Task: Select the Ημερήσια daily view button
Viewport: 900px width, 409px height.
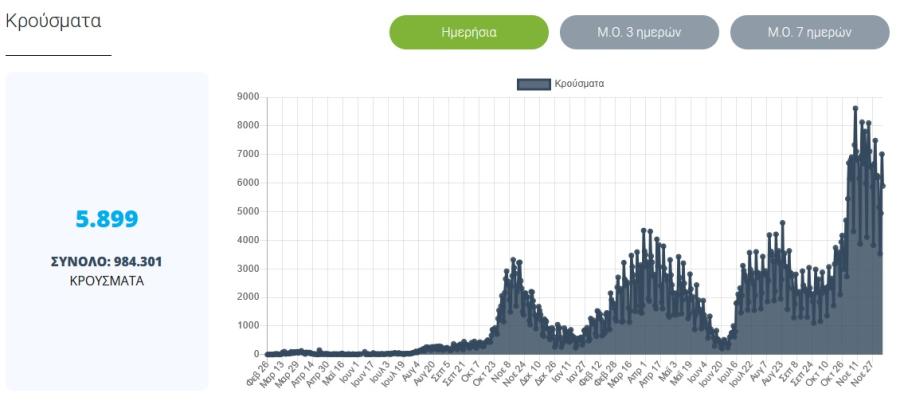Action: pyautogui.click(x=469, y=32)
